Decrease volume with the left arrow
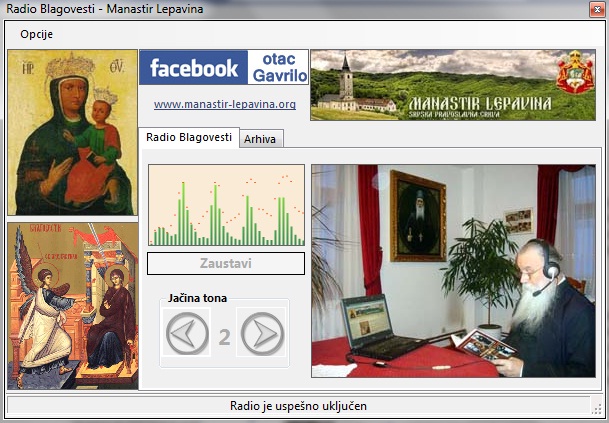The image size is (609, 423). pyautogui.click(x=188, y=334)
